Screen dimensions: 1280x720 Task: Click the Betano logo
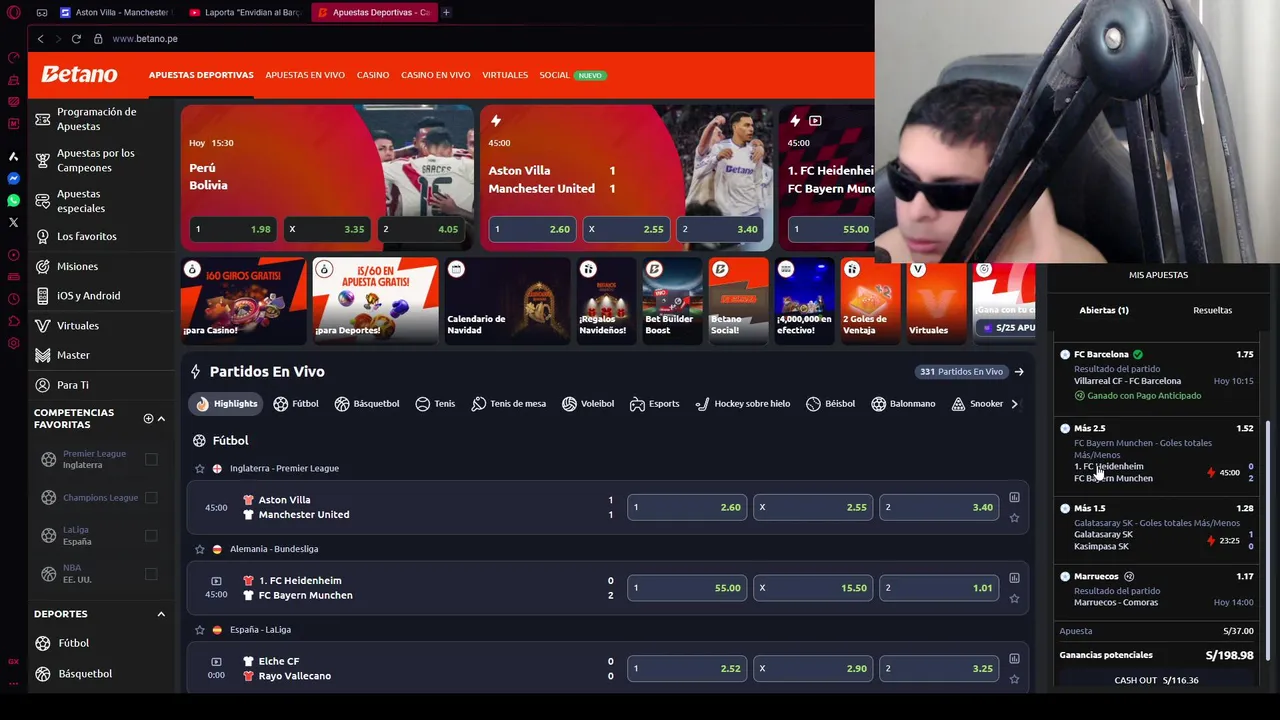[79, 75]
